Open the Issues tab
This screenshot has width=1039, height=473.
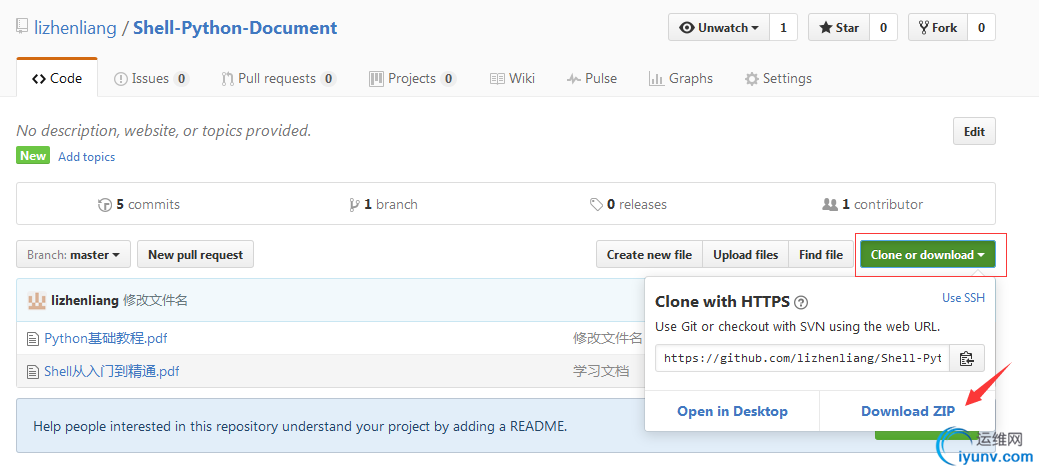[152, 78]
